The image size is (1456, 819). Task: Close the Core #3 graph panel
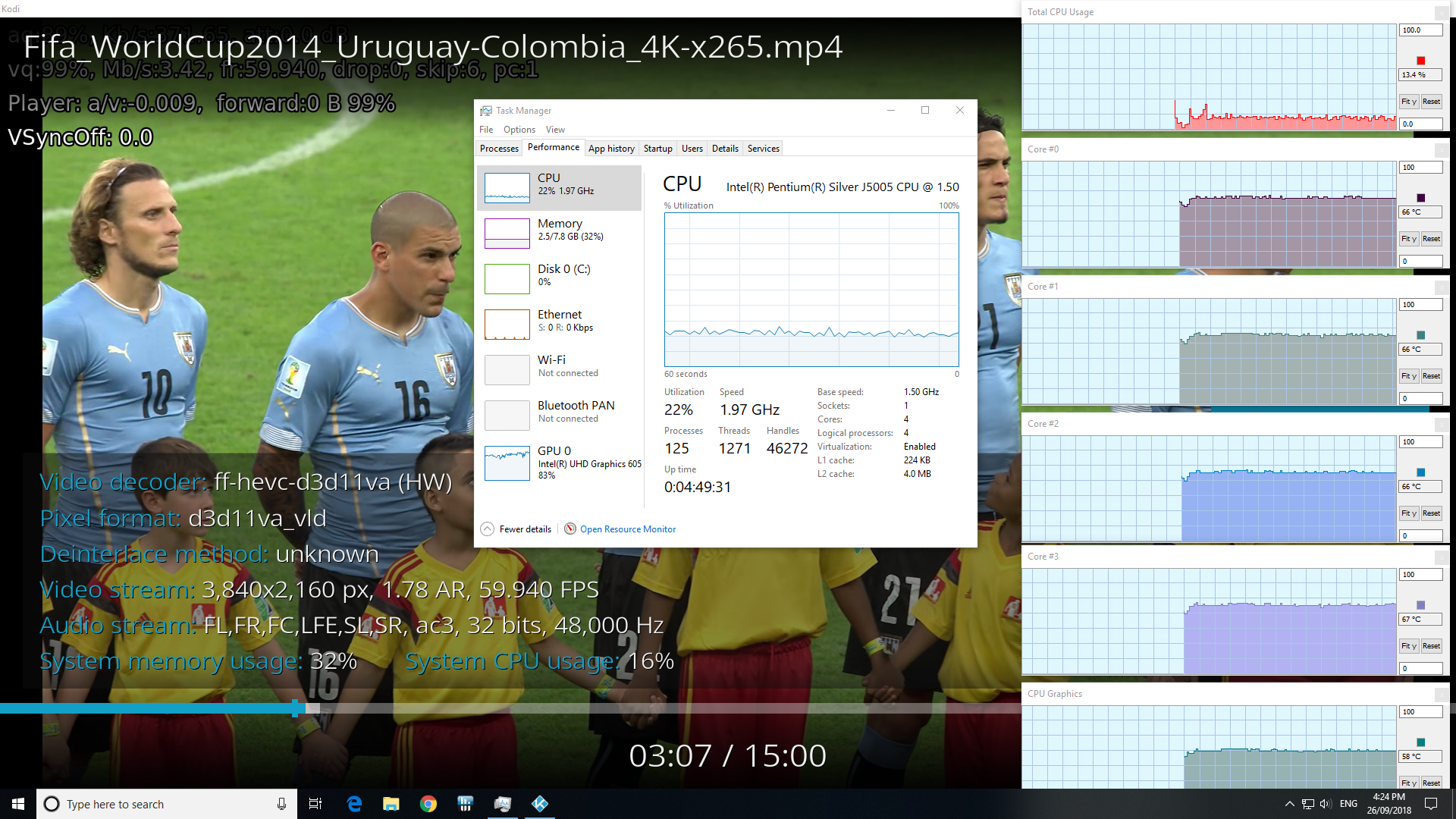(x=1442, y=557)
